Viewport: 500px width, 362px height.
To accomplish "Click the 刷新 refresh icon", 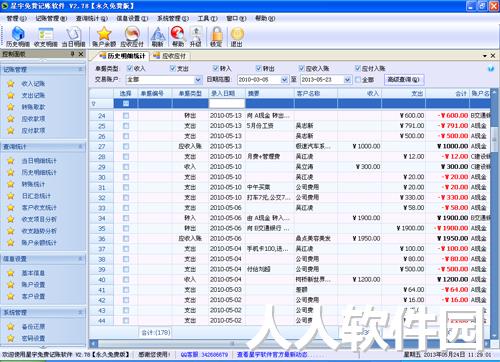I will [x=158, y=36].
